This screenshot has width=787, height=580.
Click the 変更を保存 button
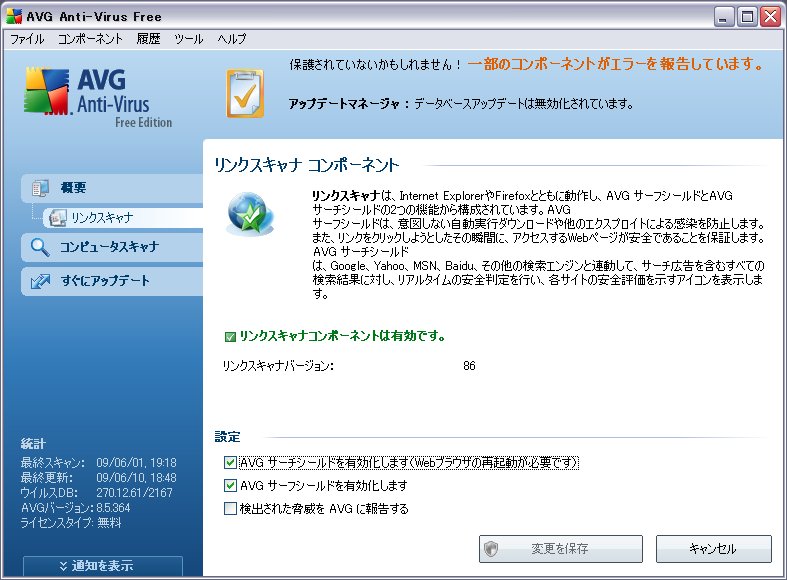point(561,549)
